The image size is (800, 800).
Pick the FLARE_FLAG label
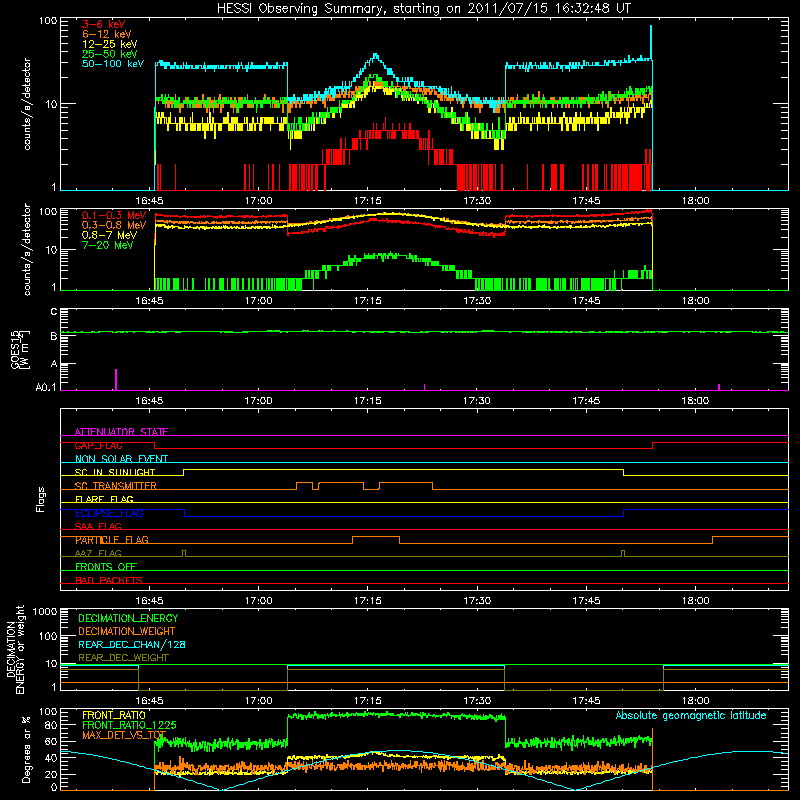(x=104, y=499)
